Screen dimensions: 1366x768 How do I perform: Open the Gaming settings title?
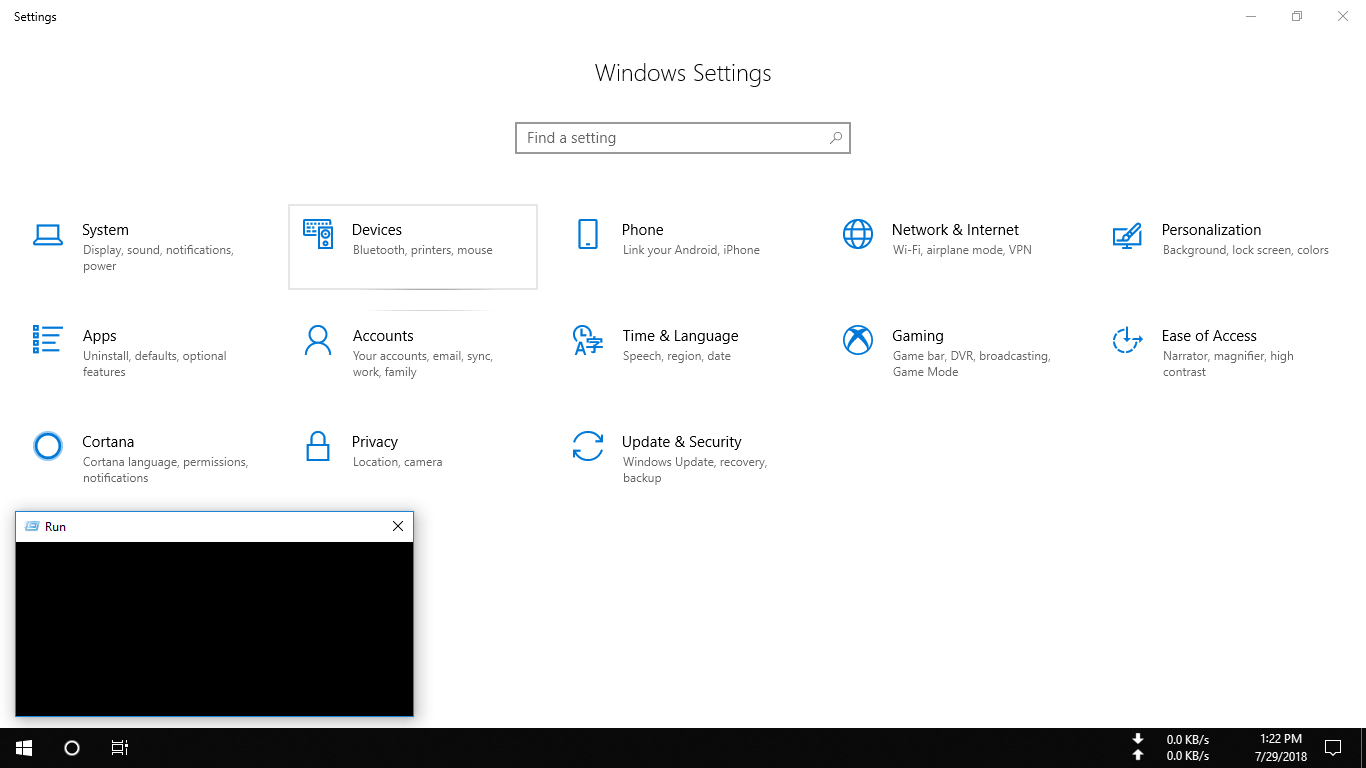(x=918, y=336)
